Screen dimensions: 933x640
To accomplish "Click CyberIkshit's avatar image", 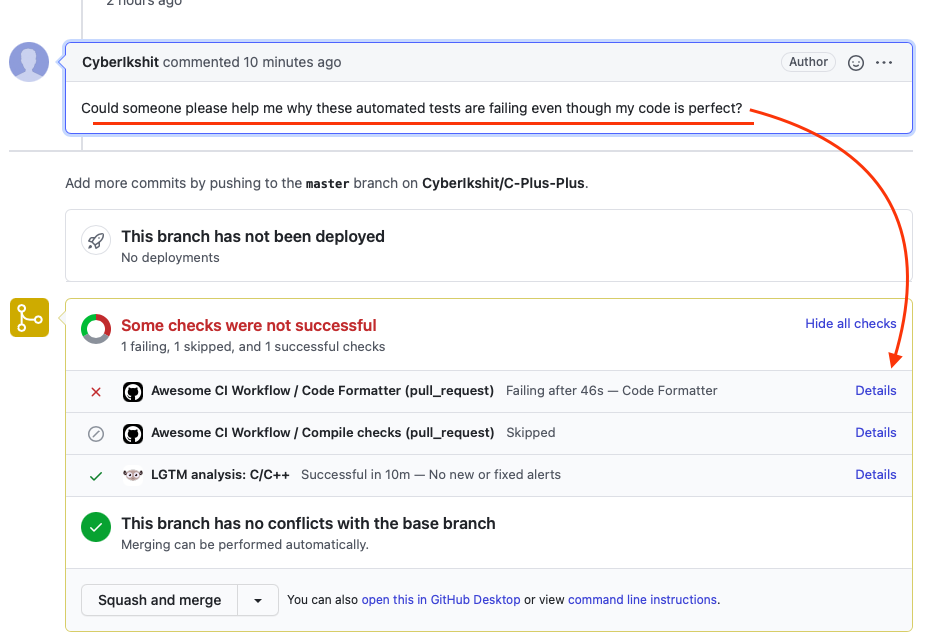I will pyautogui.click(x=29, y=62).
